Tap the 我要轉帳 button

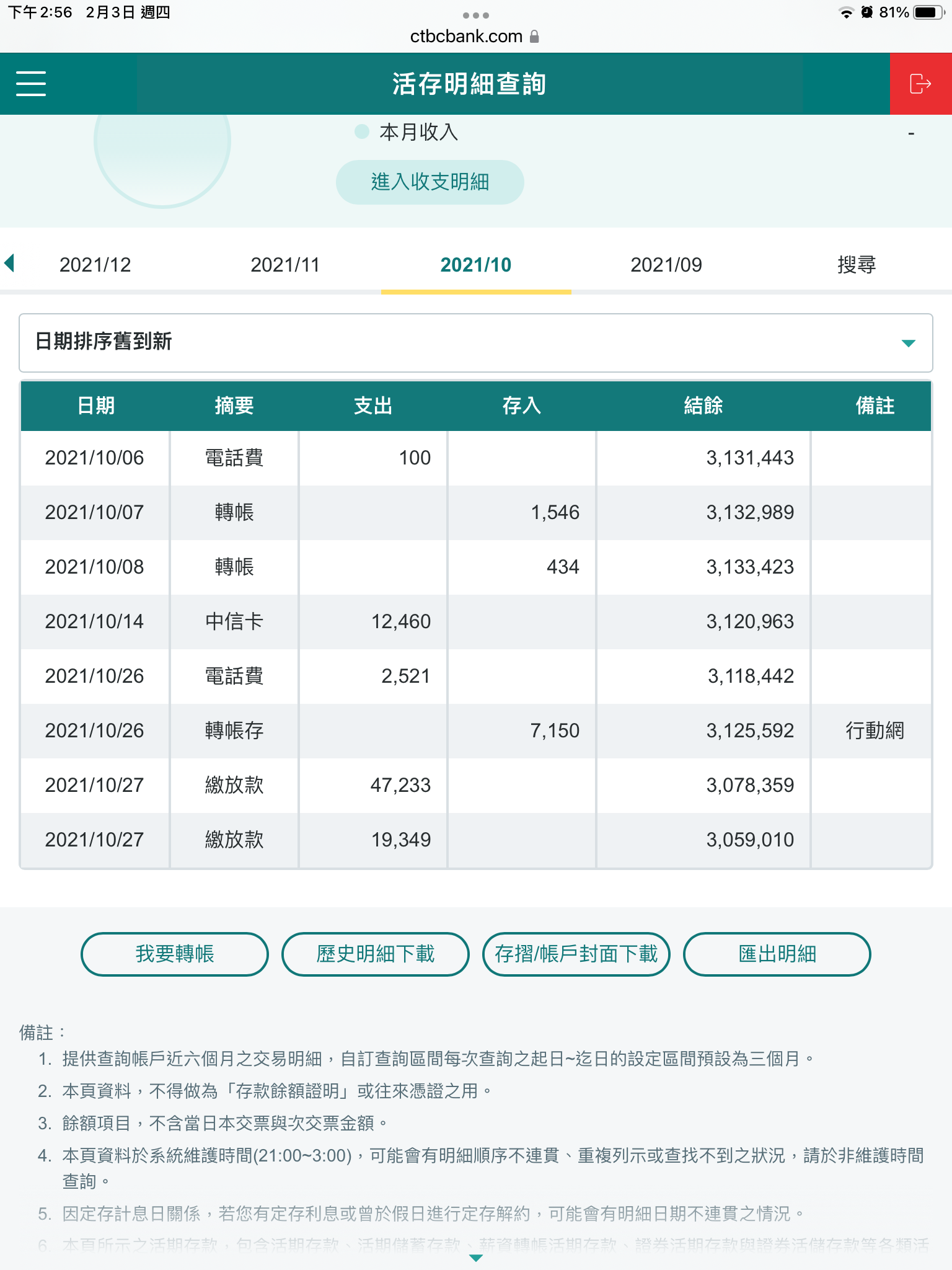(x=175, y=954)
